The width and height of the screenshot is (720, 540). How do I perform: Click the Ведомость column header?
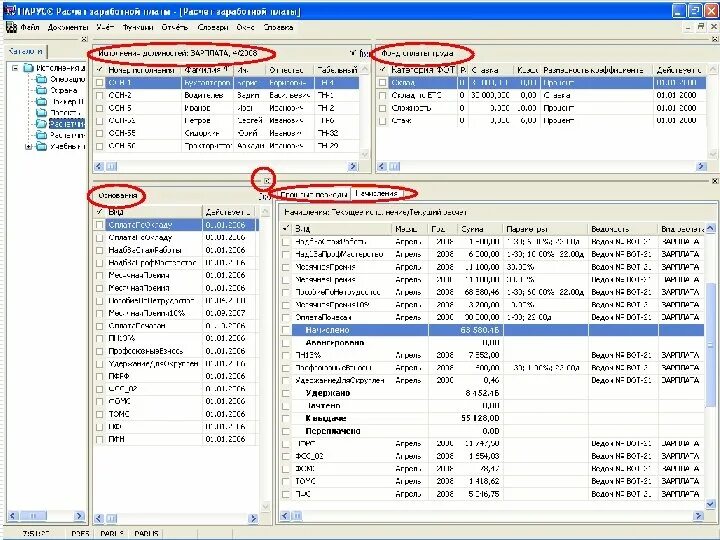tap(623, 228)
